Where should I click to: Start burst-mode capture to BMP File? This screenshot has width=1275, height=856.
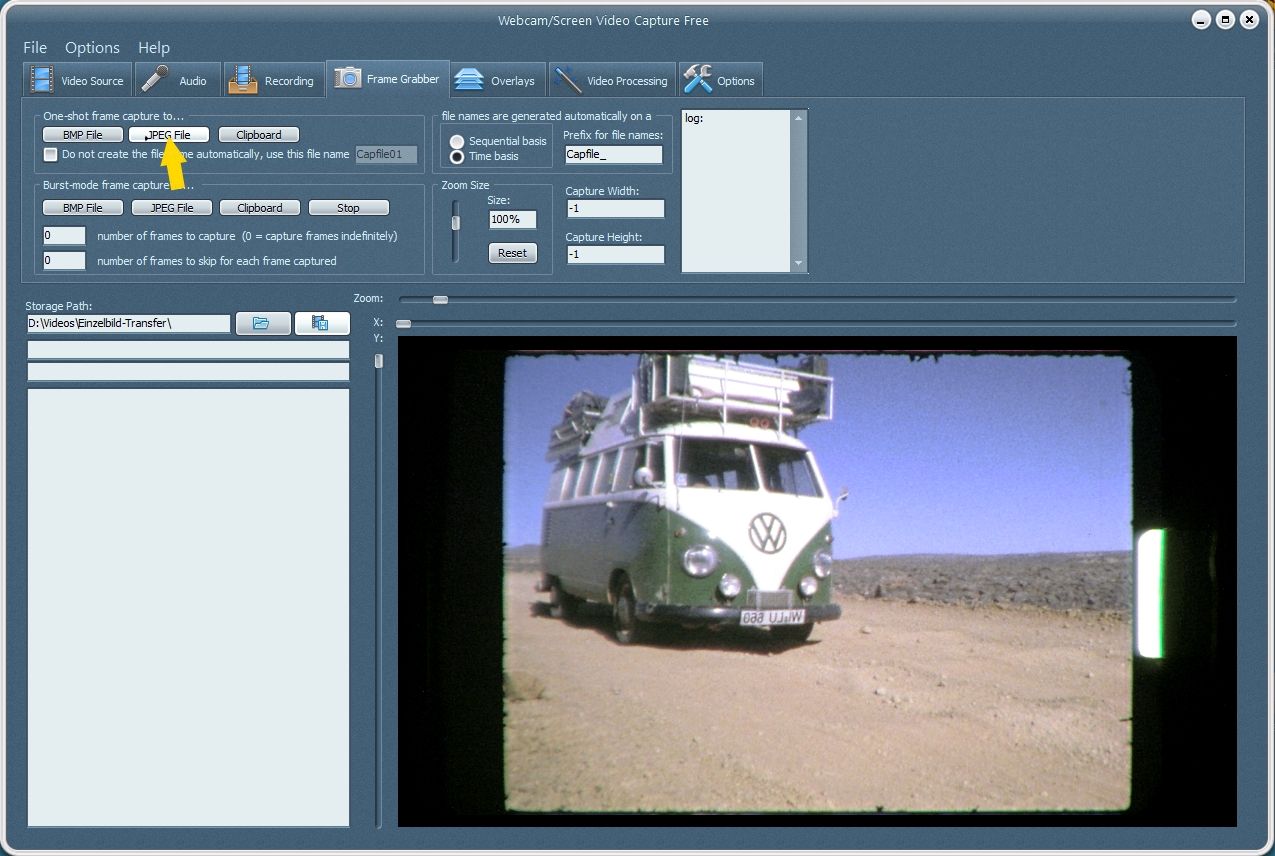[x=83, y=208]
